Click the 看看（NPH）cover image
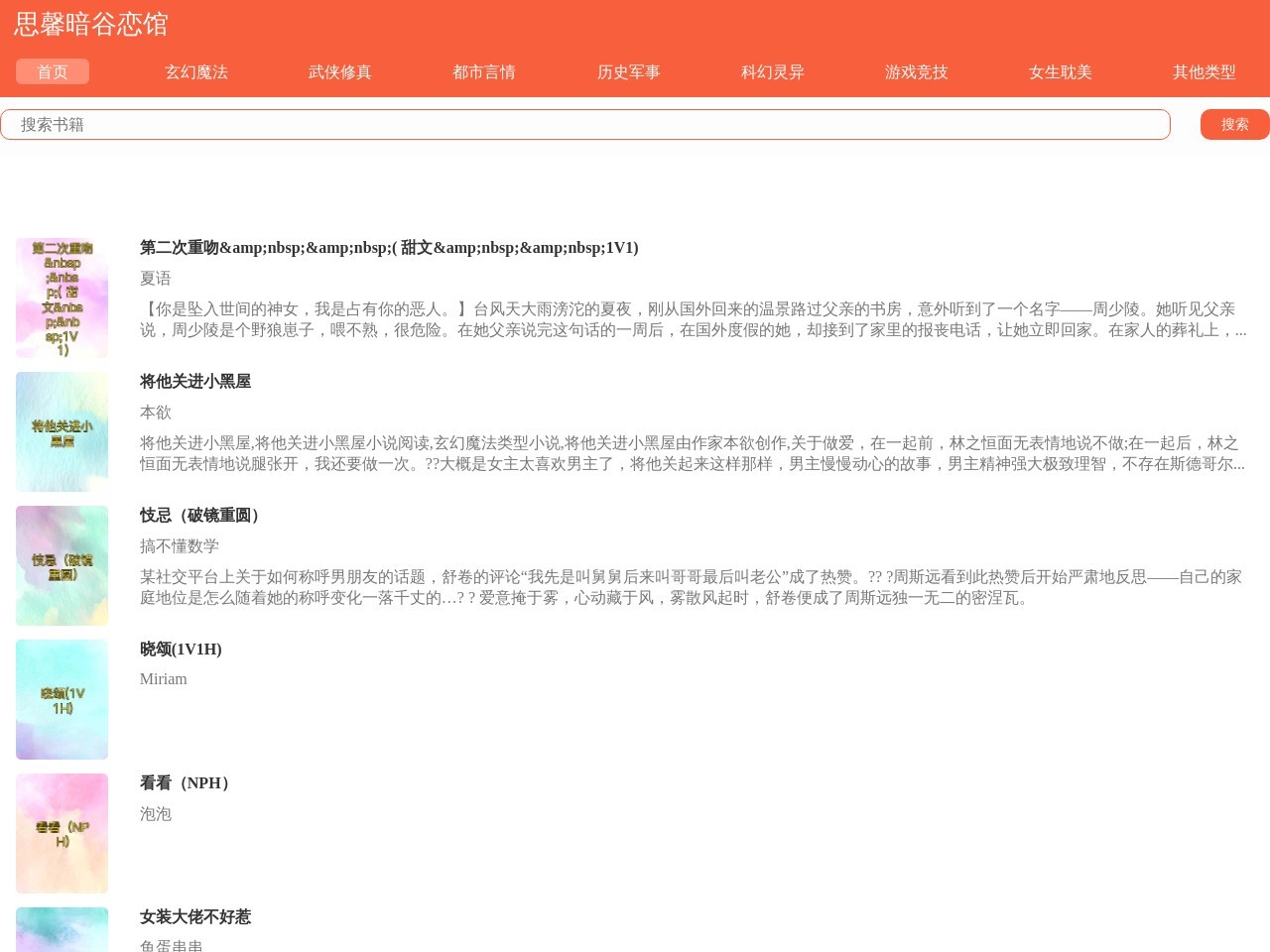 tap(62, 833)
